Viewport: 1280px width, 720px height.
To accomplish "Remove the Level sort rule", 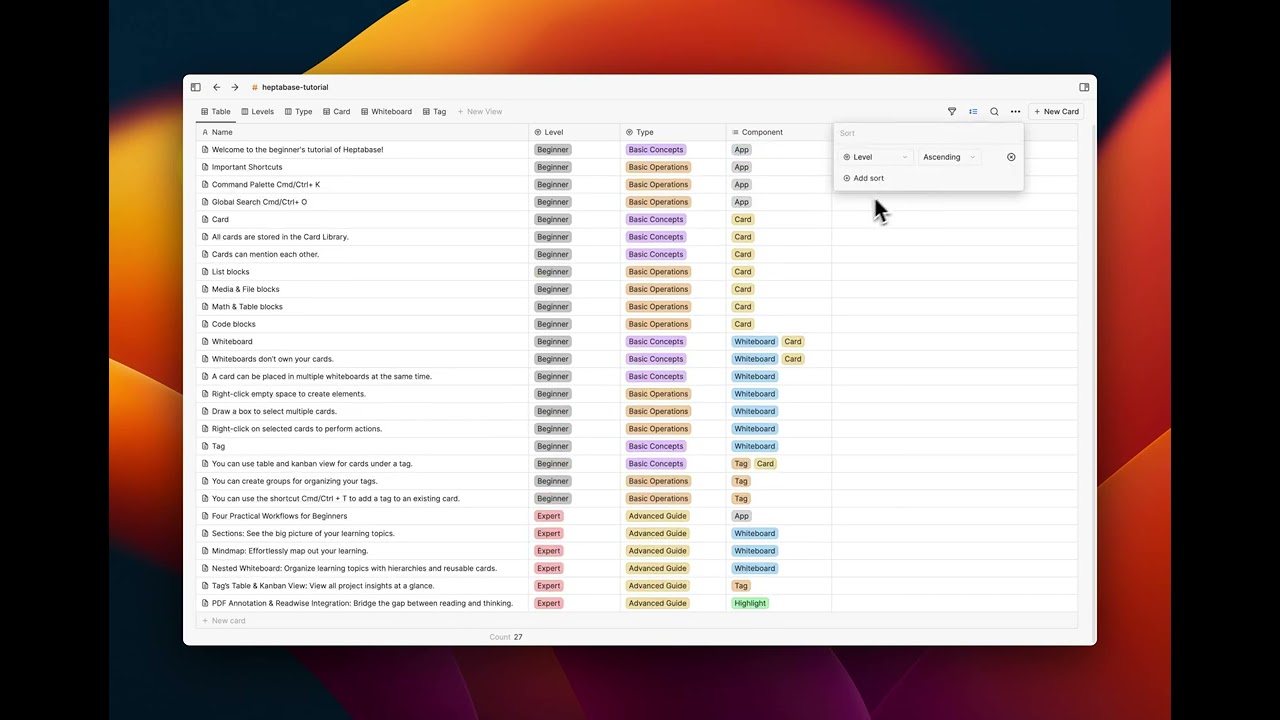I will point(1011,157).
